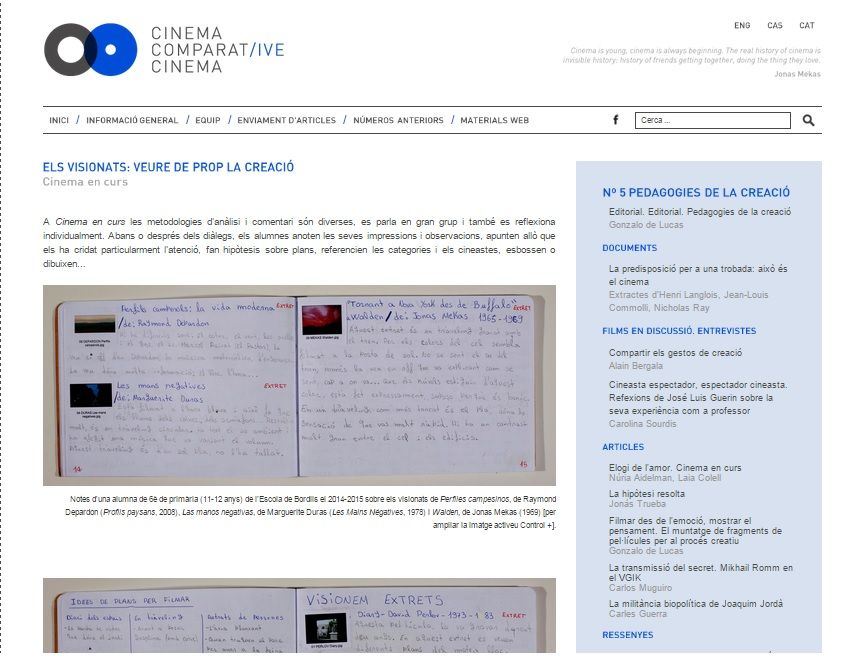Open the Facebook page icon
This screenshot has width=865, height=657.
615,120
